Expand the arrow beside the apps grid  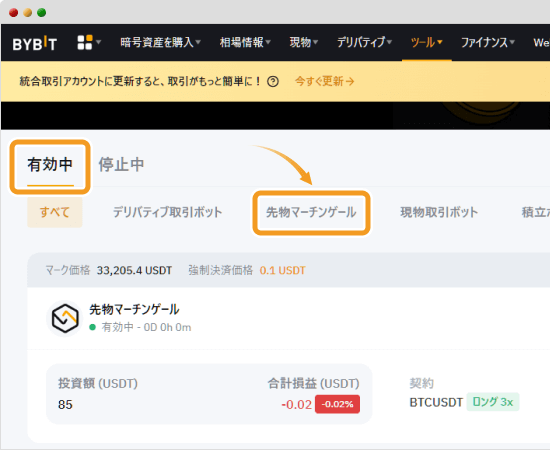point(99,42)
